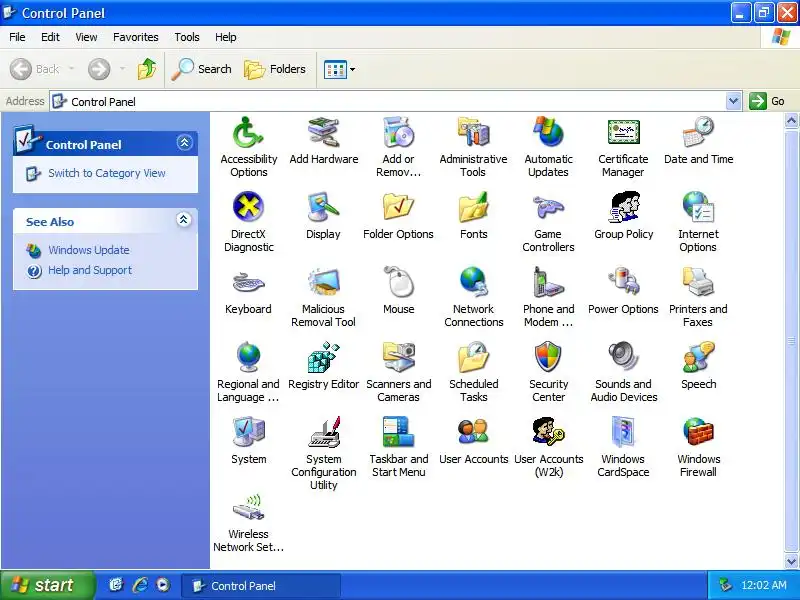Open DirectX Diagnostic tool
The height and width of the screenshot is (600, 800).
[248, 208]
